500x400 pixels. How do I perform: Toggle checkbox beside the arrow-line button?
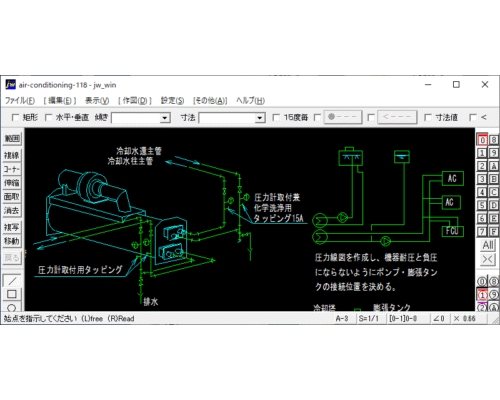pos(371,117)
